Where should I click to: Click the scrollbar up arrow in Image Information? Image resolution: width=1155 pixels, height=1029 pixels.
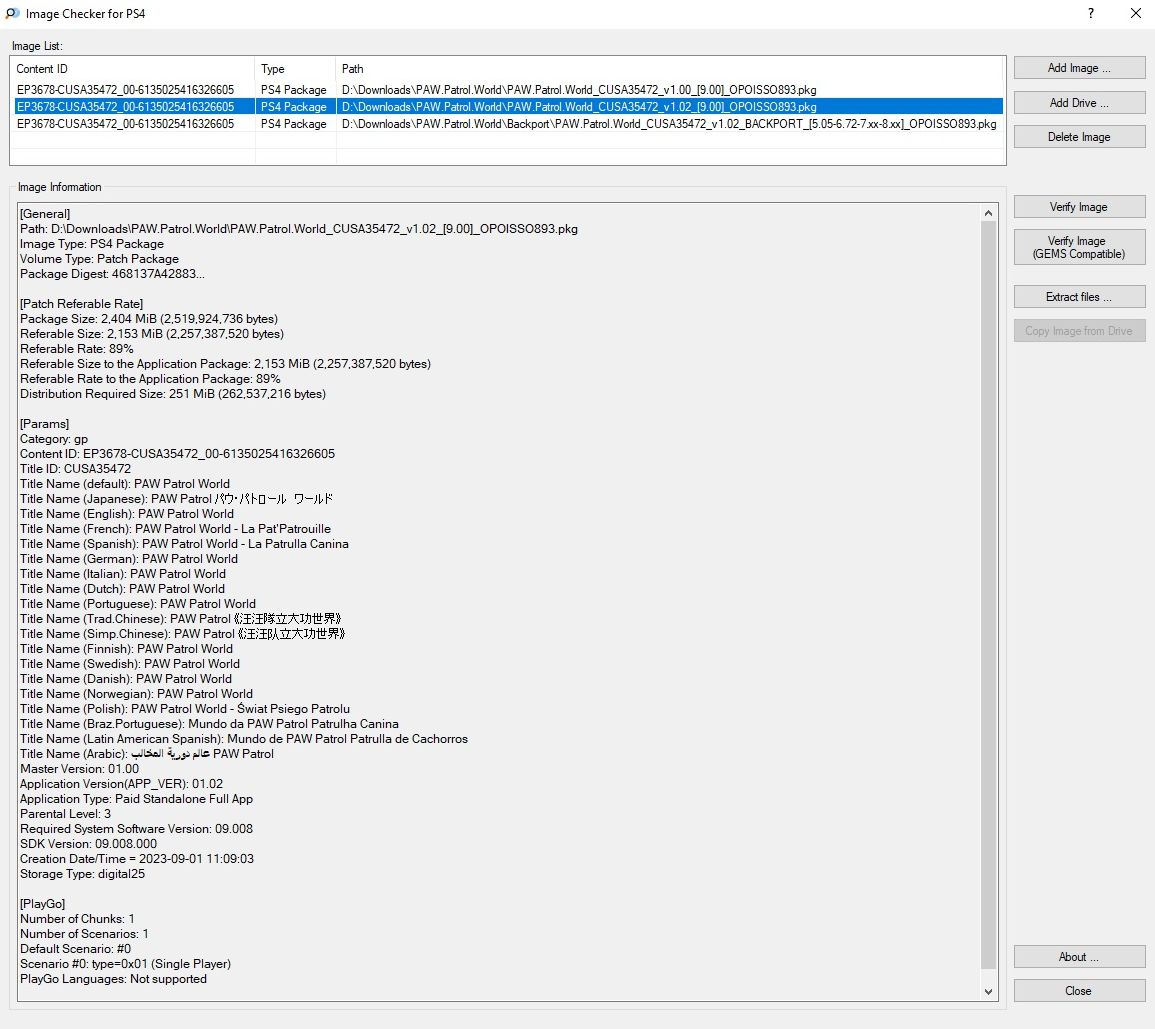coord(989,213)
